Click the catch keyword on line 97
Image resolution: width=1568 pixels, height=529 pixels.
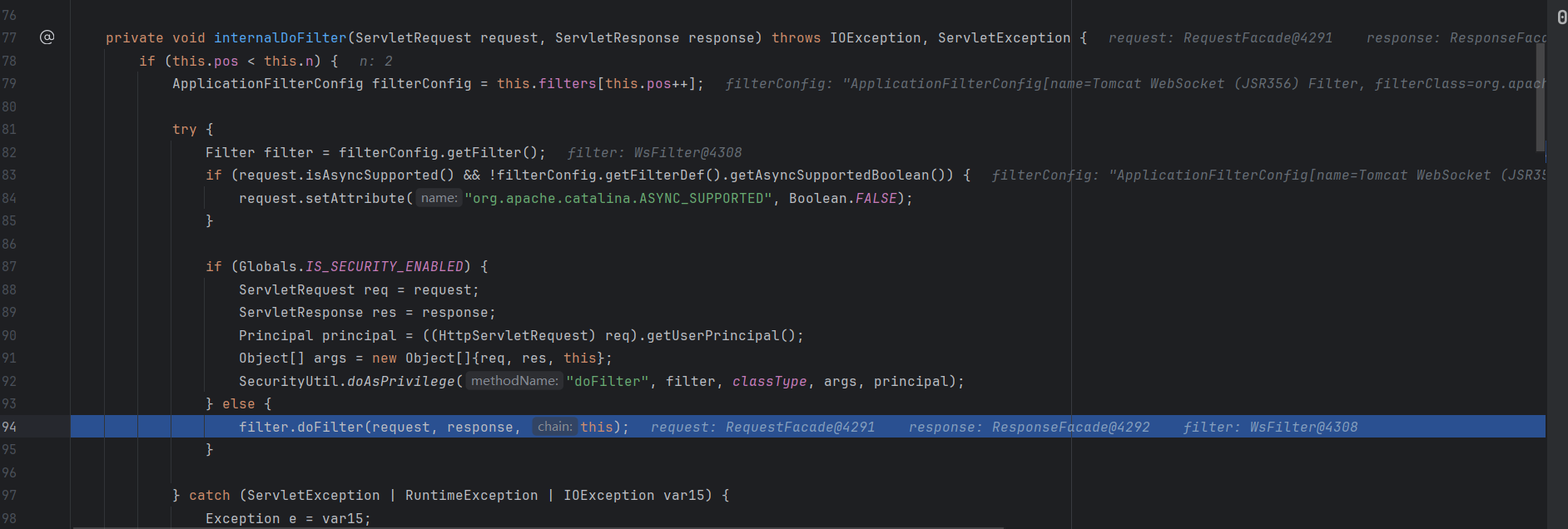209,496
